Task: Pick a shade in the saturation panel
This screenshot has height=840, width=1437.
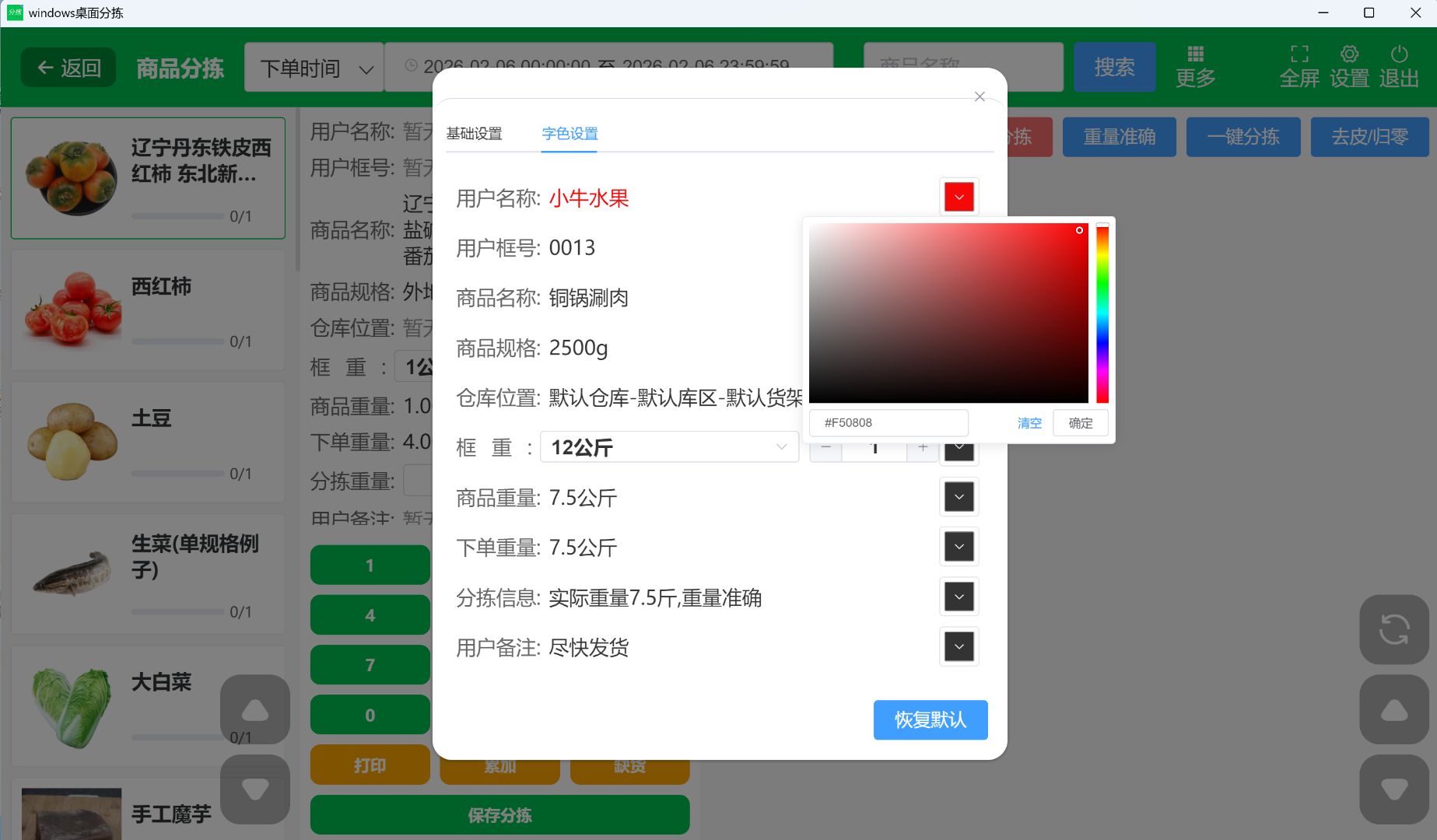Action: 948,313
